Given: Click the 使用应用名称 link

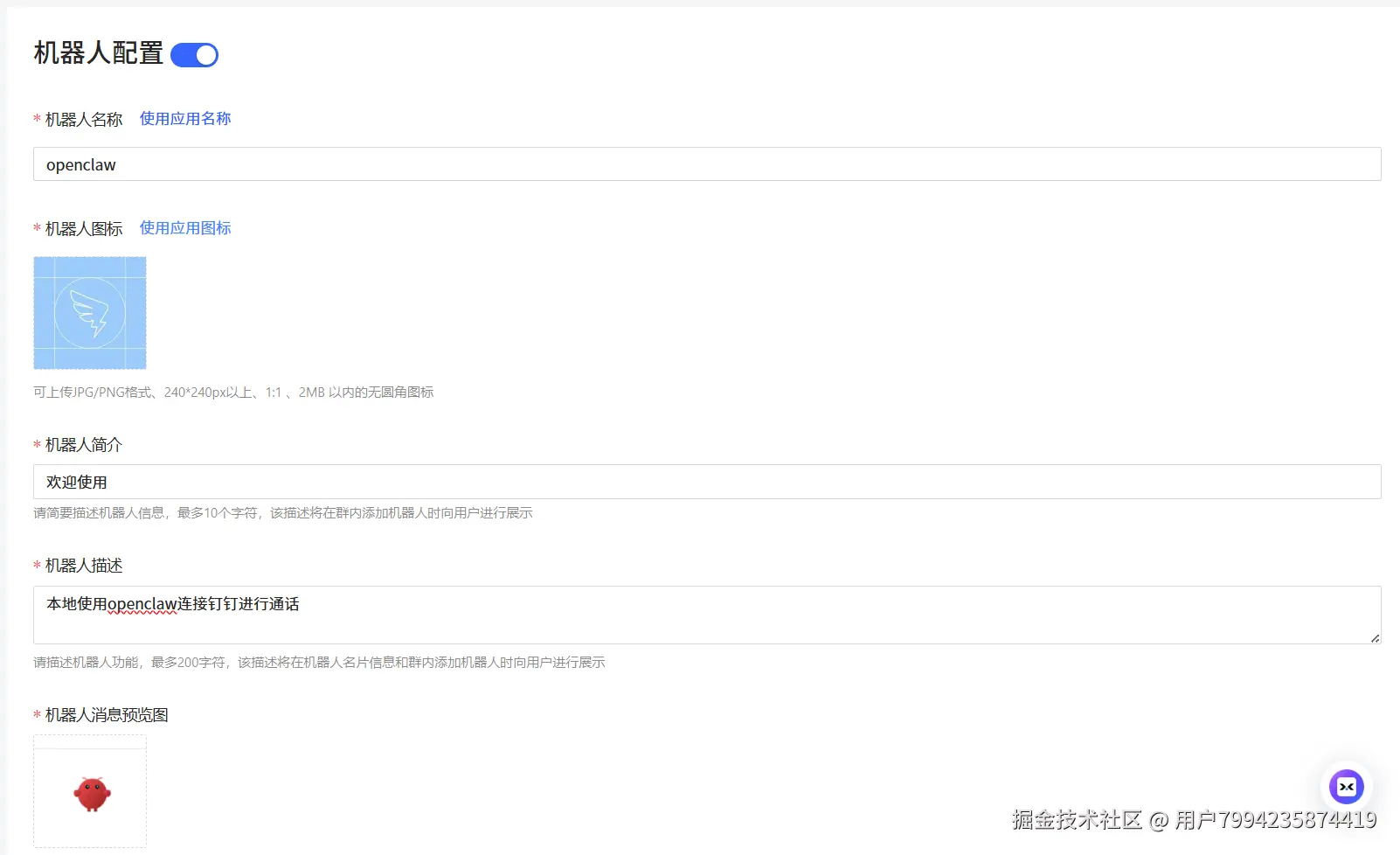Looking at the screenshot, I should tap(184, 118).
